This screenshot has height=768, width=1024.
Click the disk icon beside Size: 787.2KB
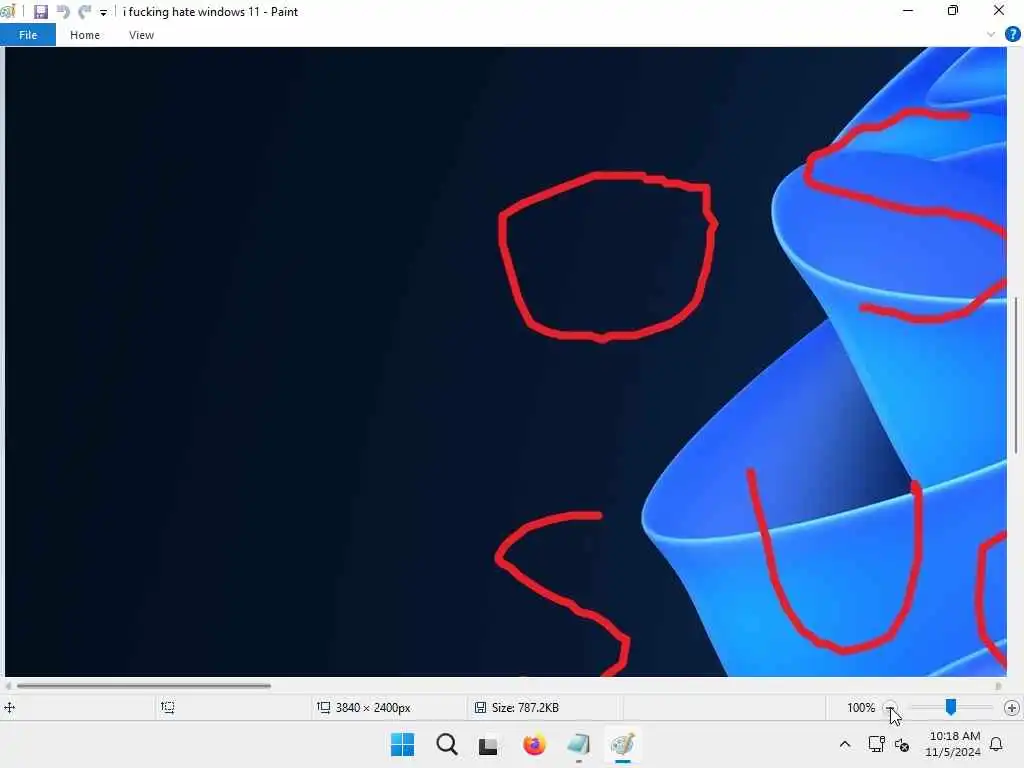pos(480,707)
